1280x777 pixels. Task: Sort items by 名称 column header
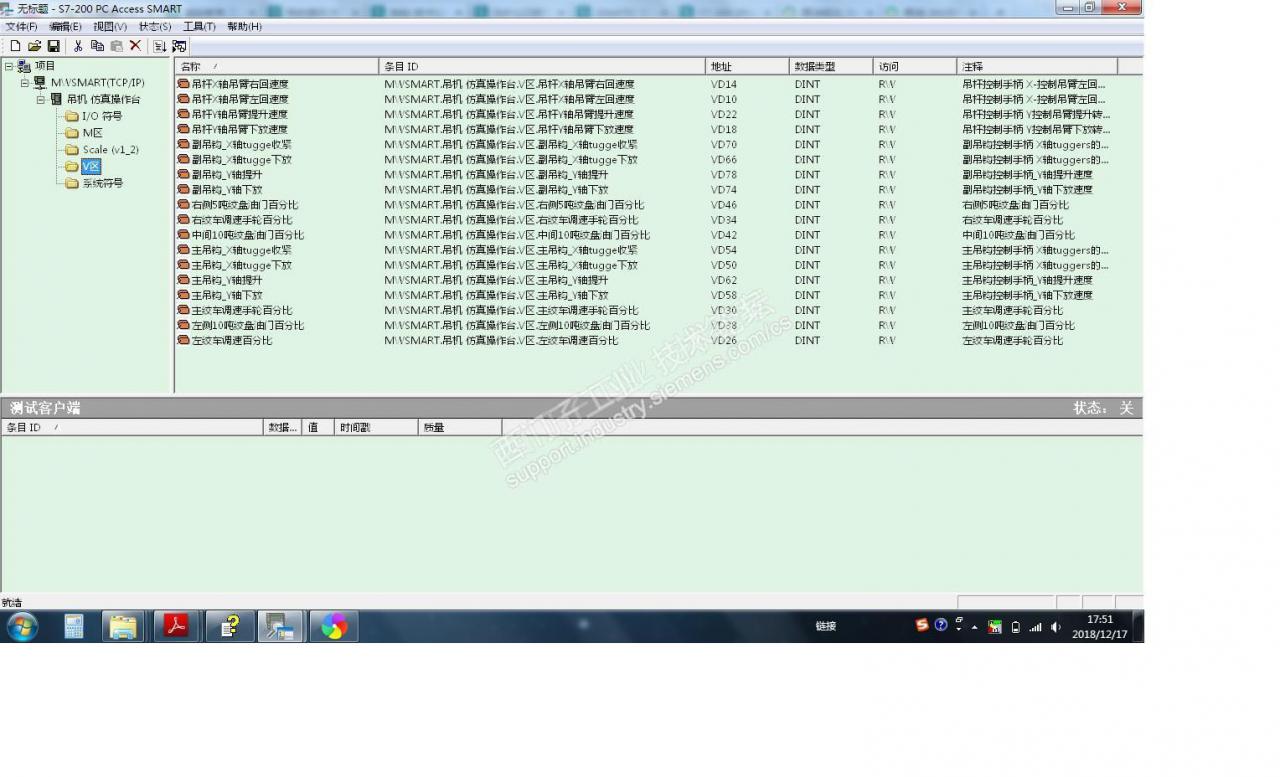[277, 66]
